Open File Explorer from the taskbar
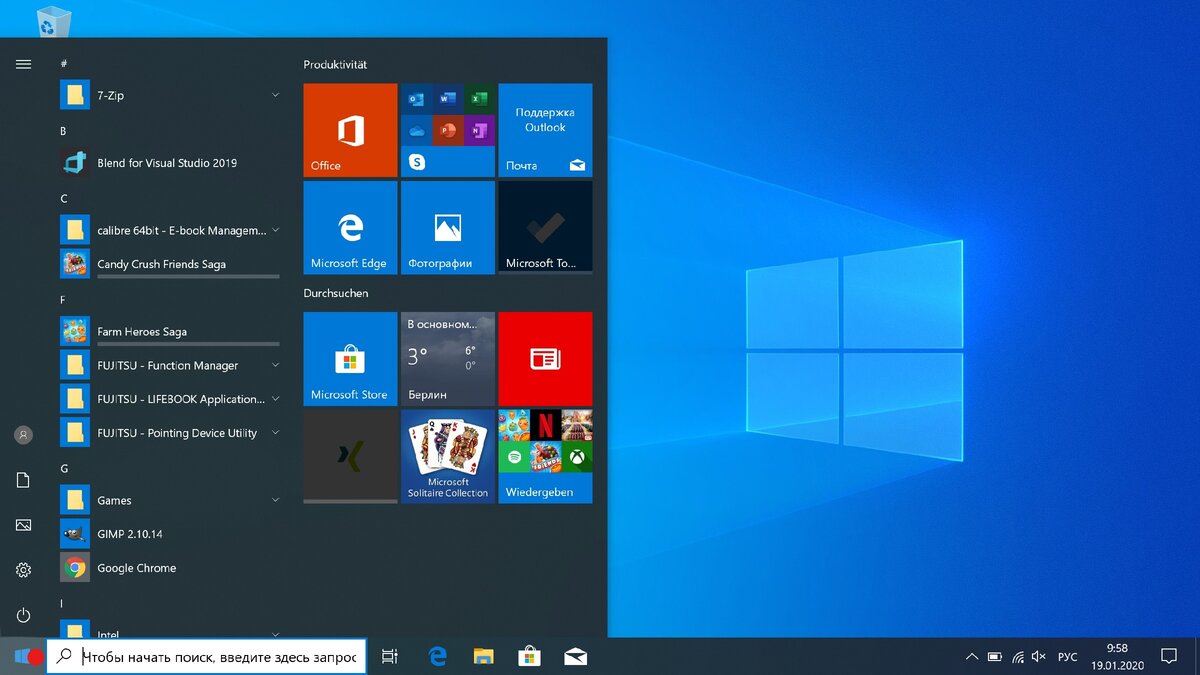 pyautogui.click(x=484, y=656)
